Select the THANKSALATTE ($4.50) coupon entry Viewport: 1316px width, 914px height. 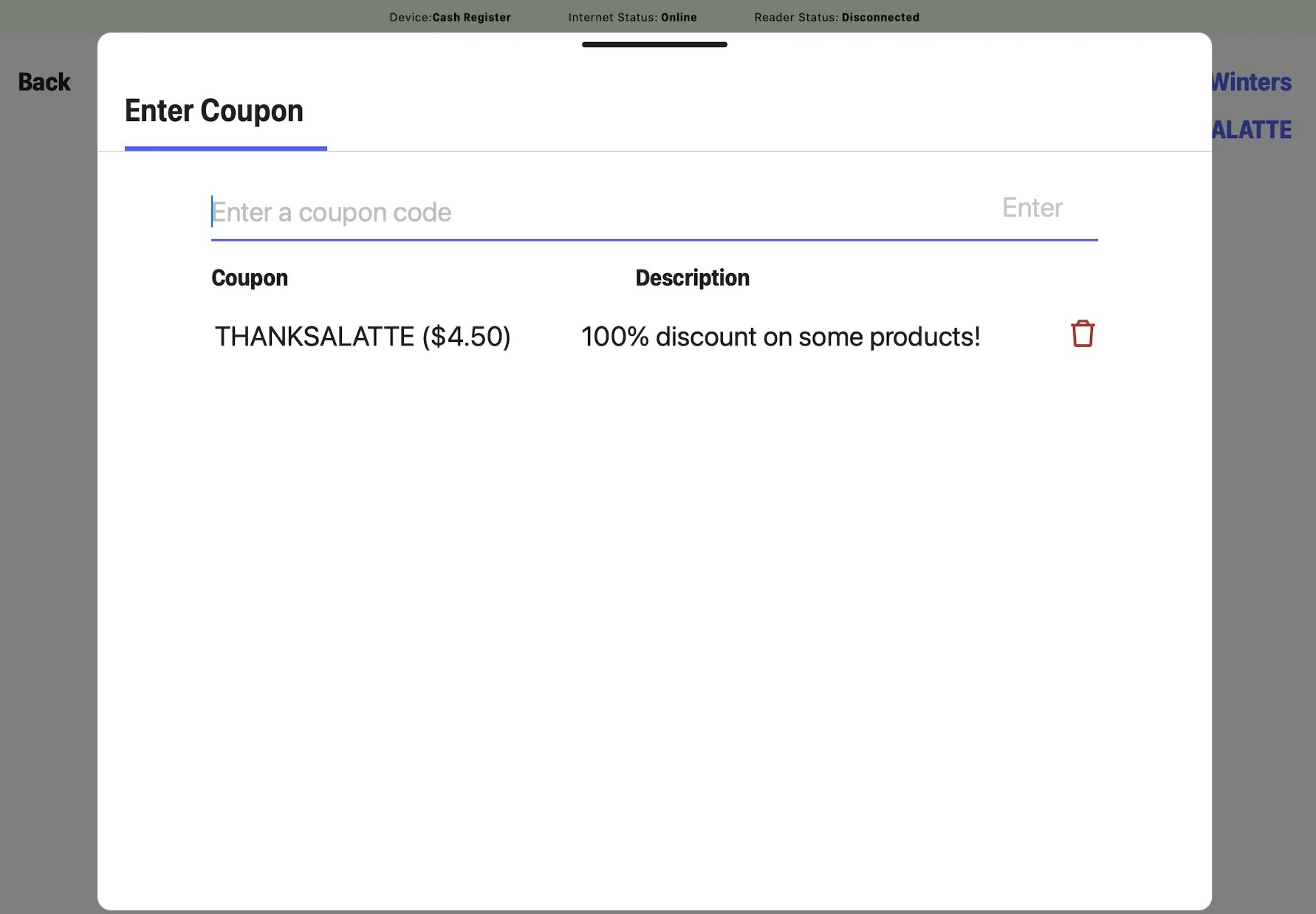point(363,337)
